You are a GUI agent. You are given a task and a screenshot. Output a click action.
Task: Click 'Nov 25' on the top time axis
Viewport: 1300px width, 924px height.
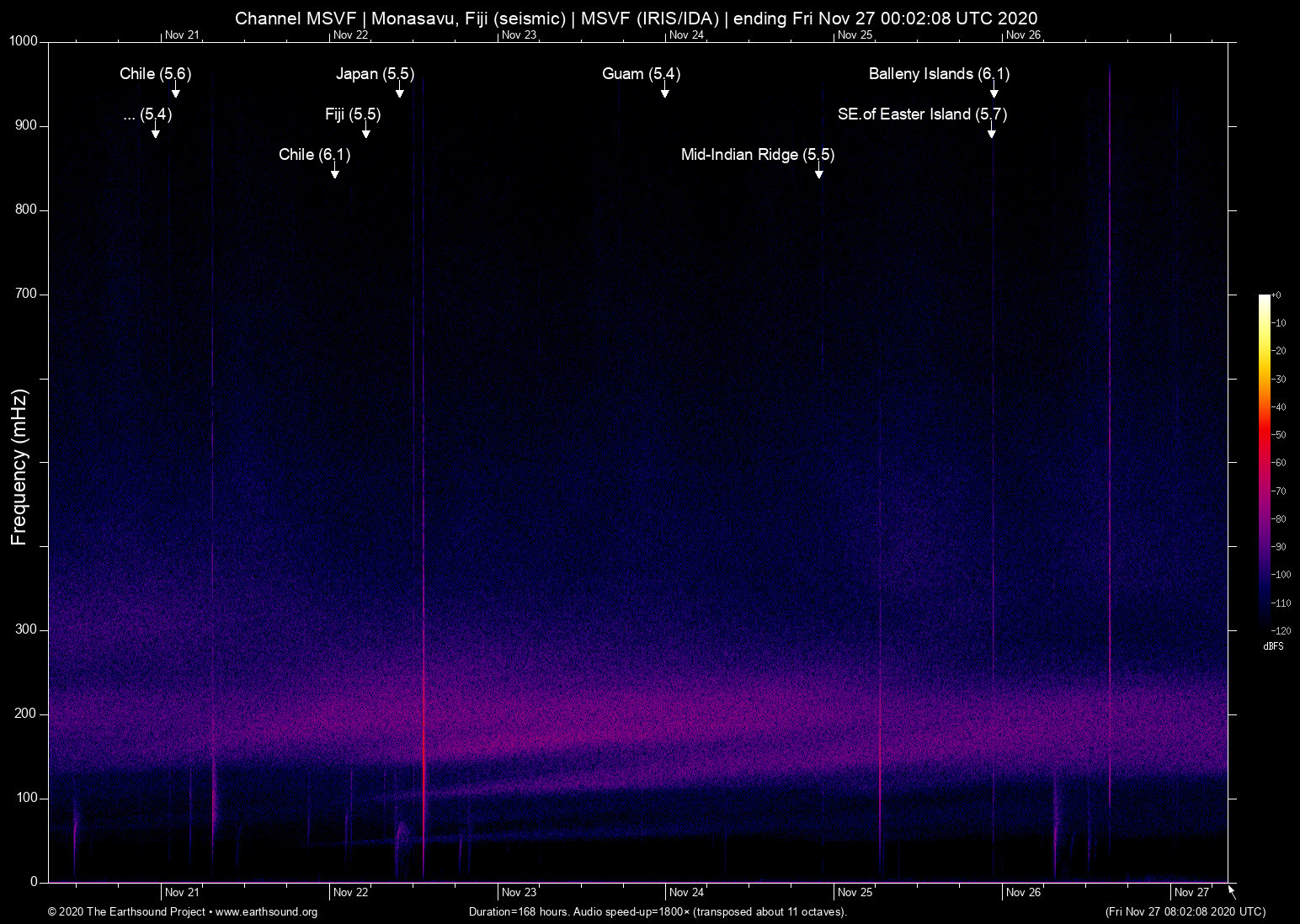(x=855, y=35)
